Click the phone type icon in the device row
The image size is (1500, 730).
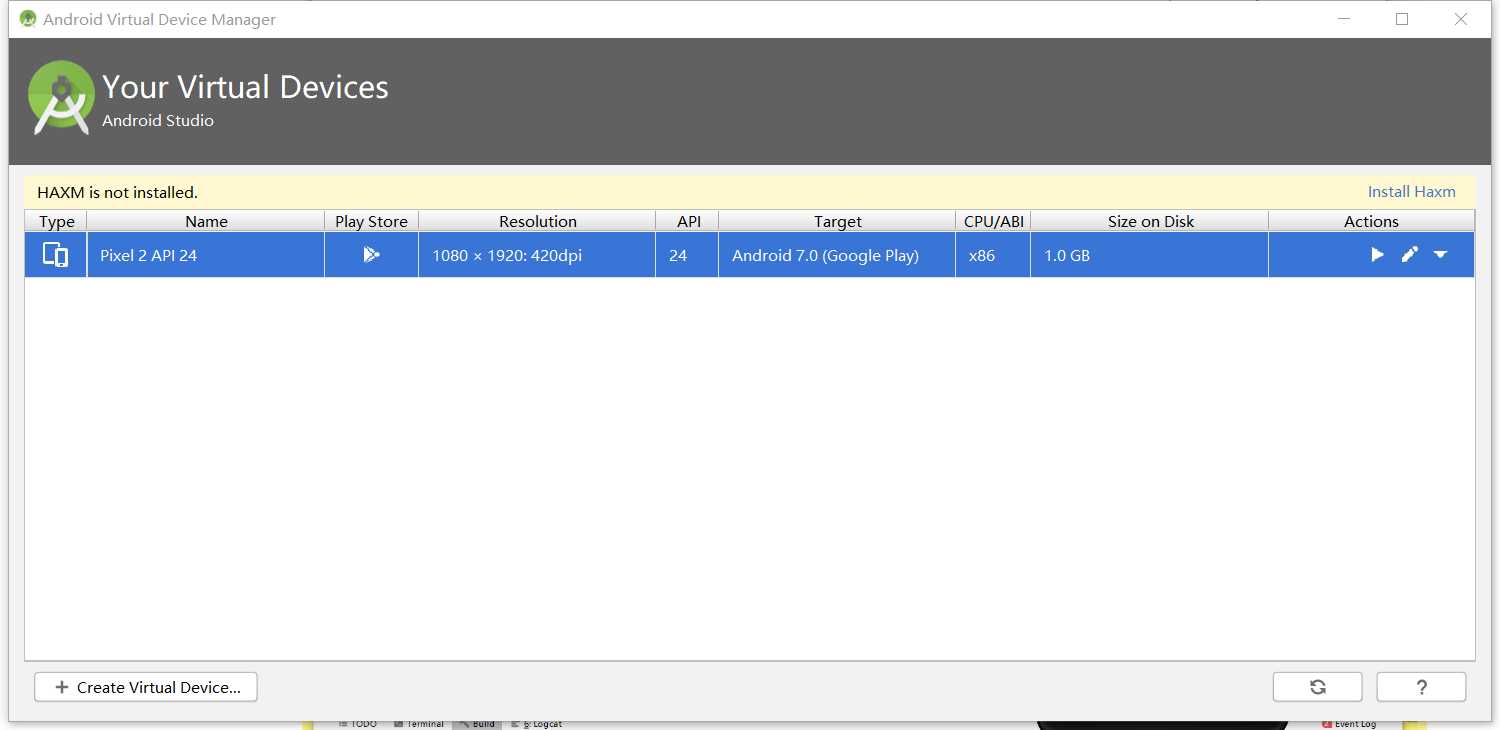tap(56, 255)
